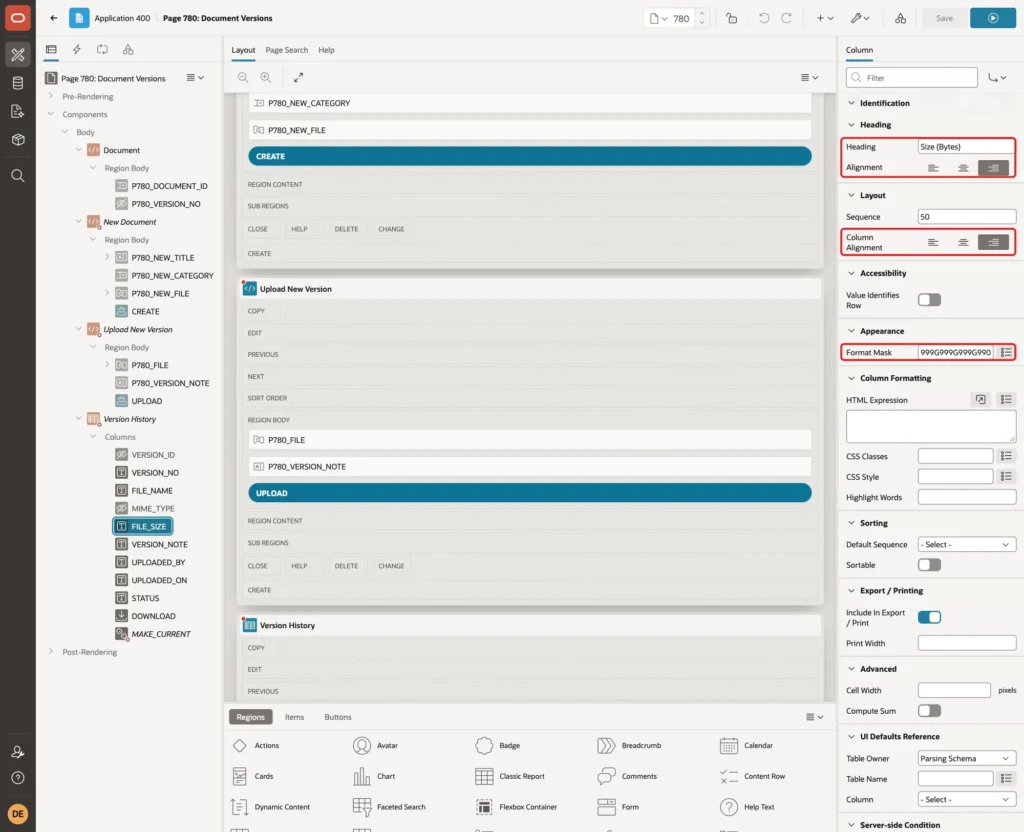
Task: Set Heading Alignment to left
Action: (933, 168)
